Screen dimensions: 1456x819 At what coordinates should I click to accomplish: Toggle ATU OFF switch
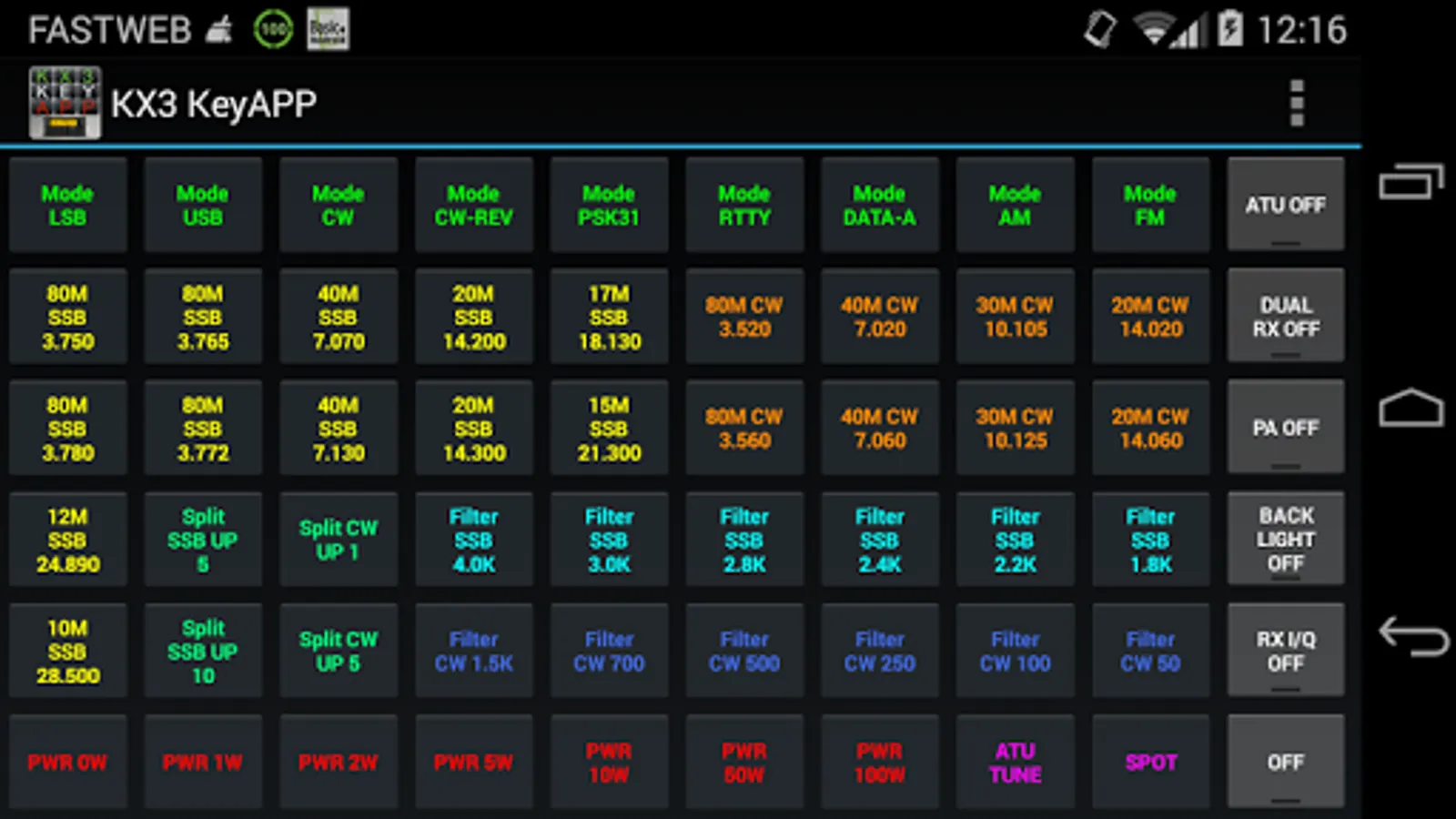pos(1286,205)
